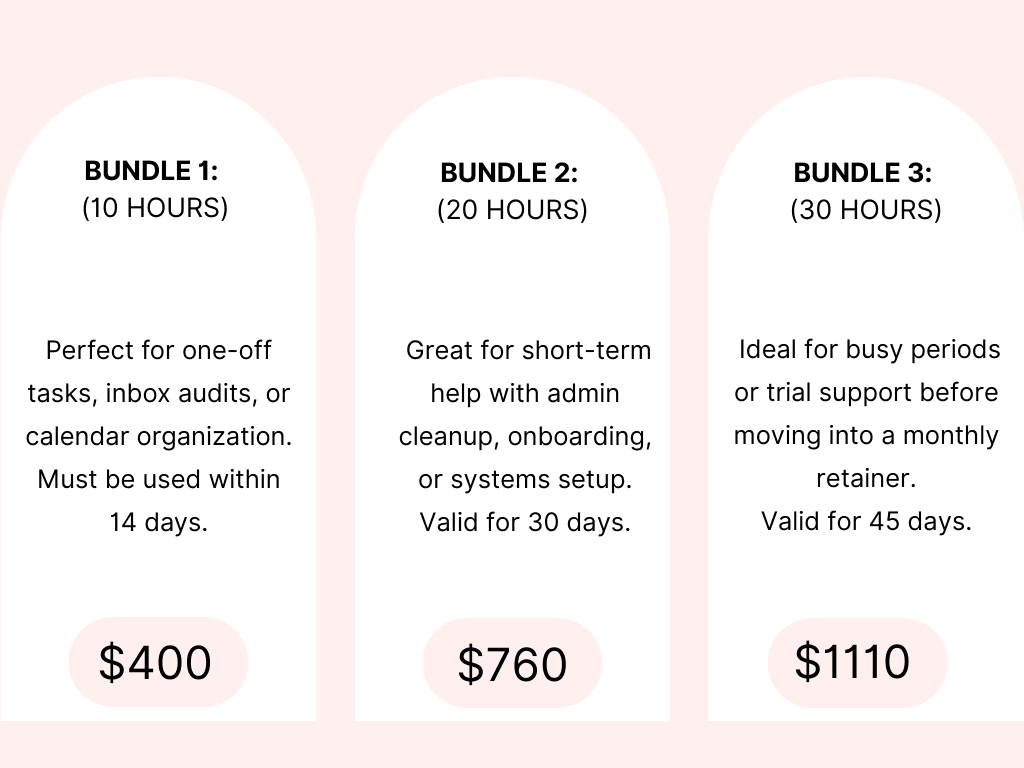Click the word "retainer." in Bundle 3
The width and height of the screenshot is (1024, 768).
point(866,479)
